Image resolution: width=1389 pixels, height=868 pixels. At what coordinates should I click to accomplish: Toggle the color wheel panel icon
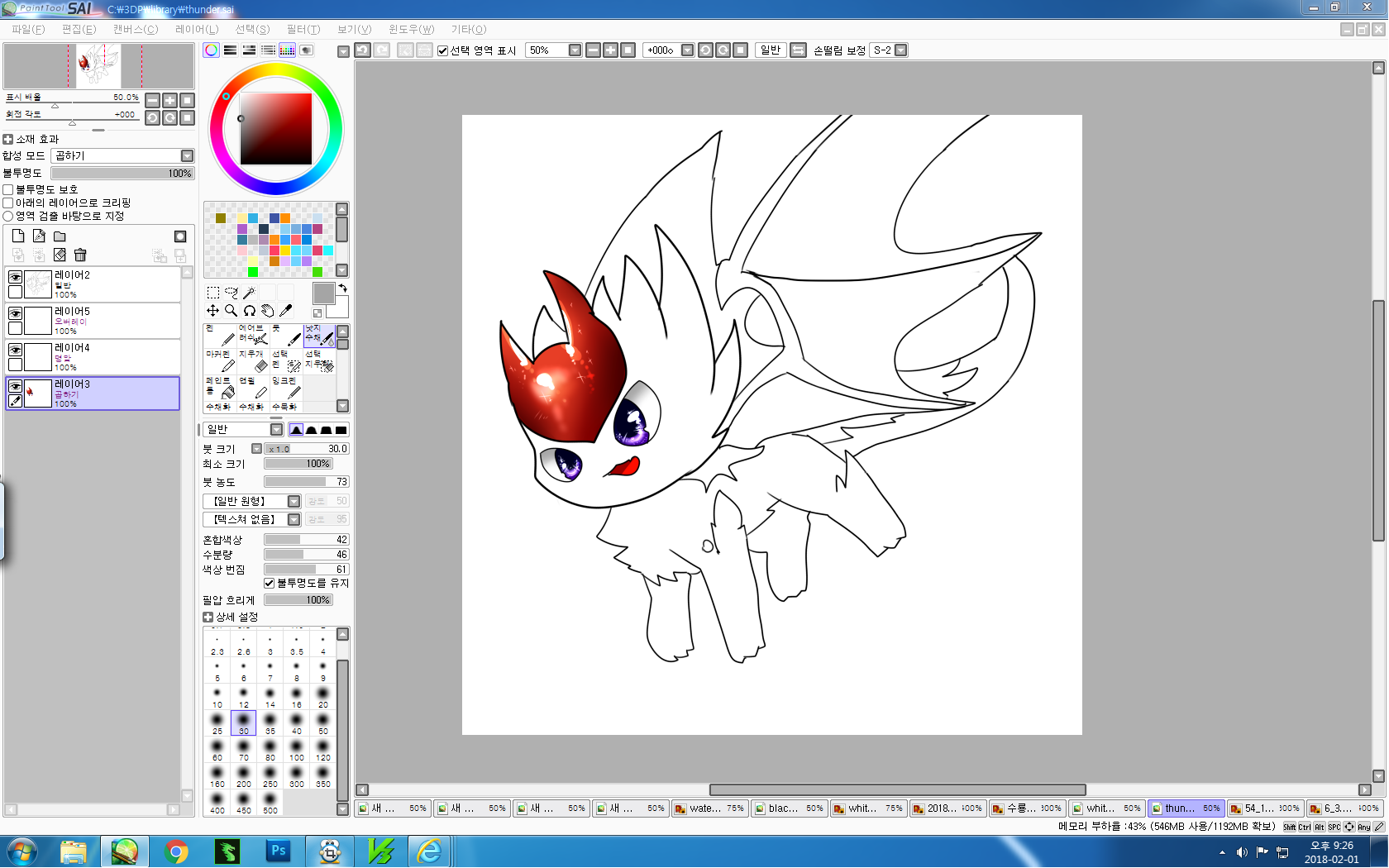point(212,50)
